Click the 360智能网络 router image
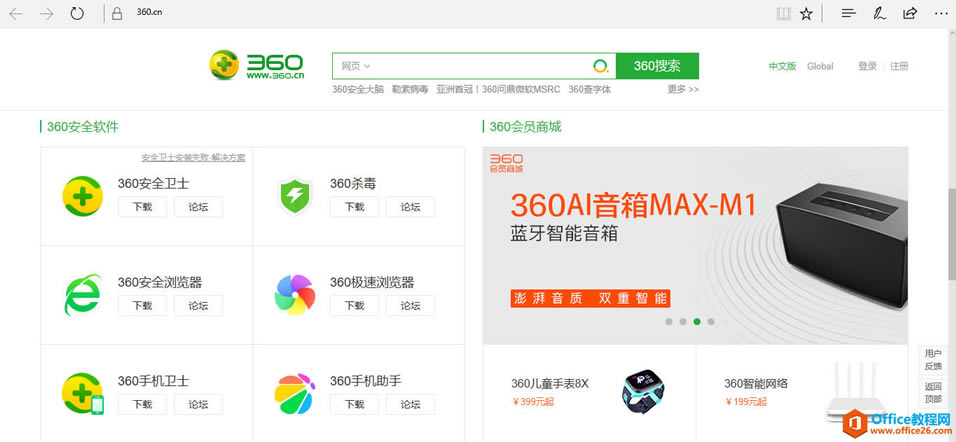The width and height of the screenshot is (956, 442). coord(856,393)
